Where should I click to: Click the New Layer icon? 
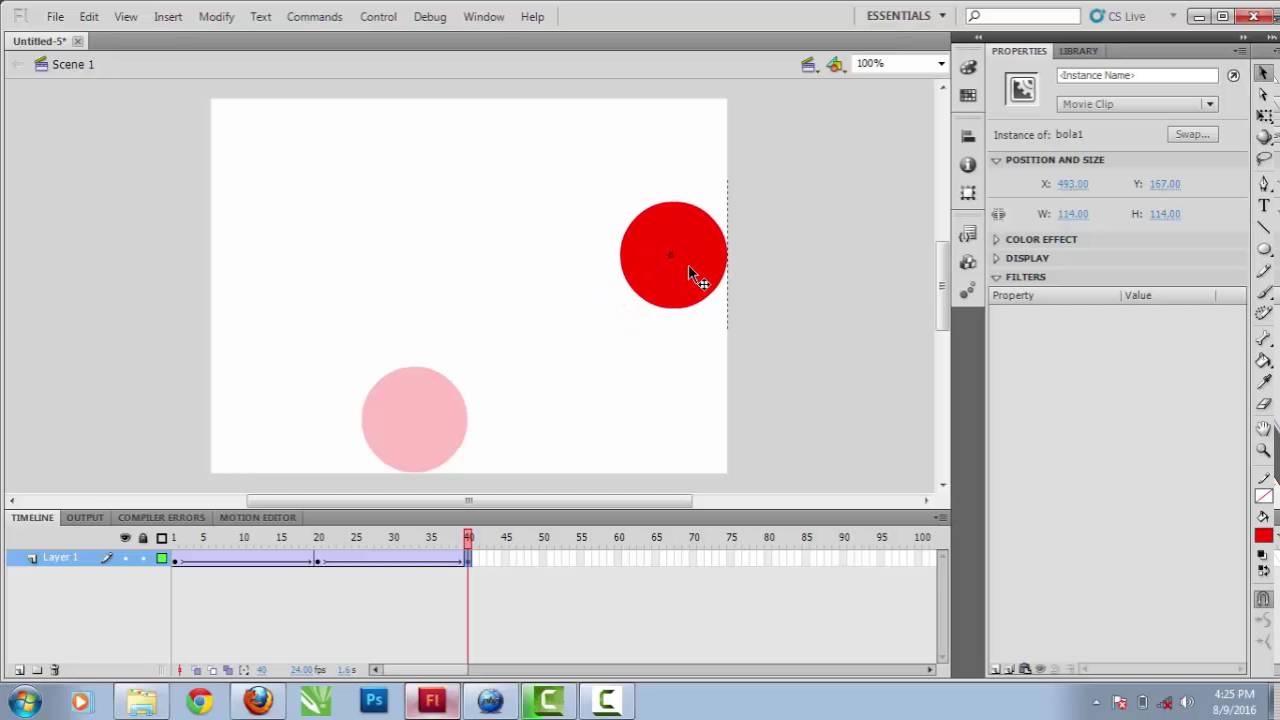[19, 670]
